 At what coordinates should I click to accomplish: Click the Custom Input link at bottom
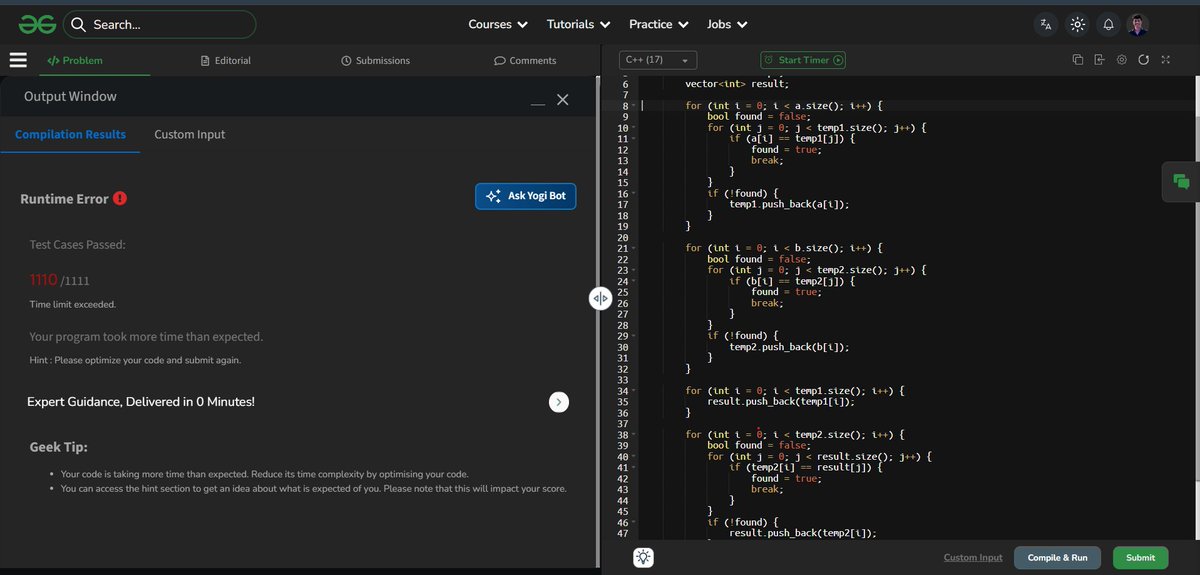click(x=972, y=558)
